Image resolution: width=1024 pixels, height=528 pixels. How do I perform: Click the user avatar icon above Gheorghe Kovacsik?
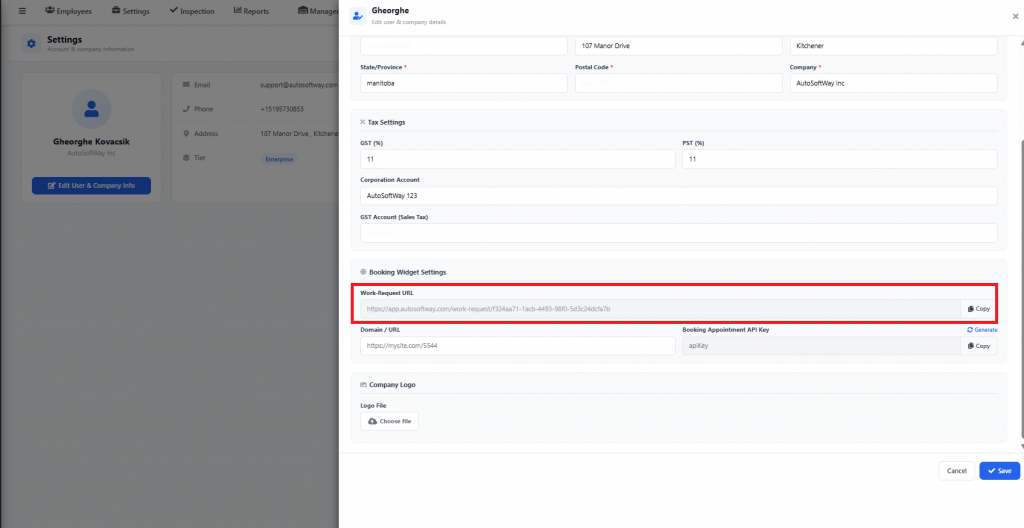[91, 108]
